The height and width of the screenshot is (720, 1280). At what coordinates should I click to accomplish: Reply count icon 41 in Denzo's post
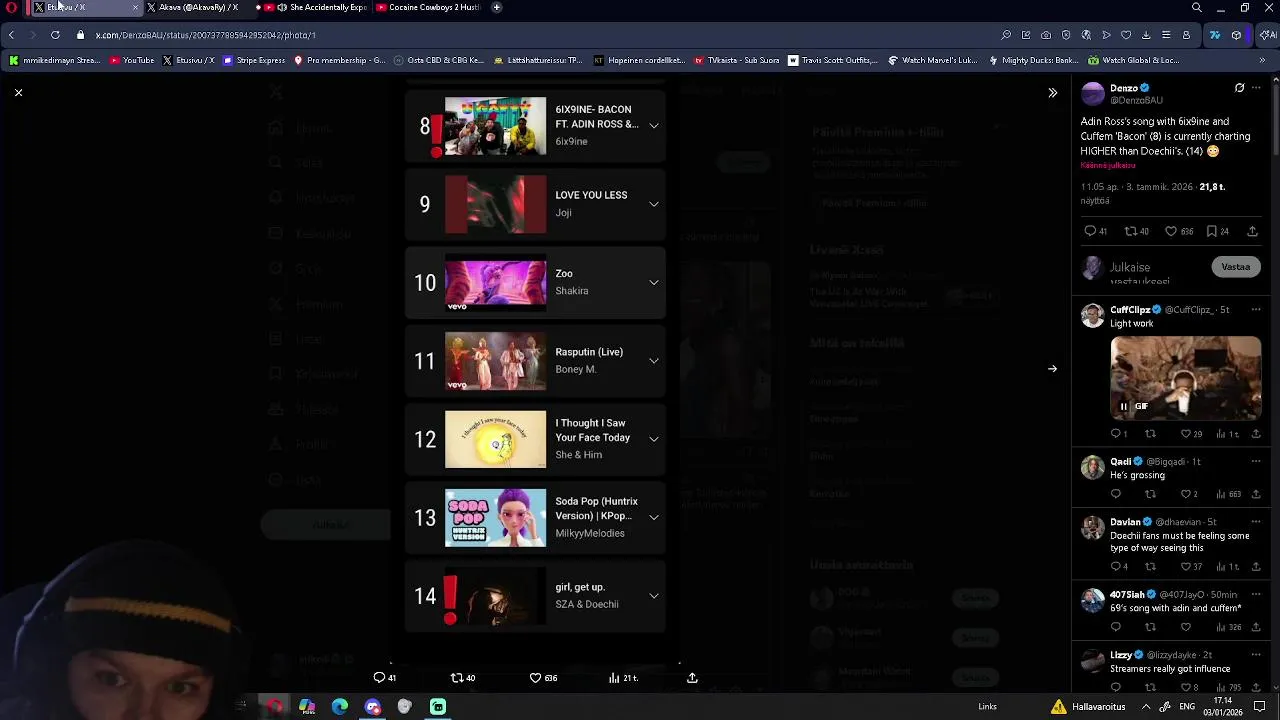1090,231
